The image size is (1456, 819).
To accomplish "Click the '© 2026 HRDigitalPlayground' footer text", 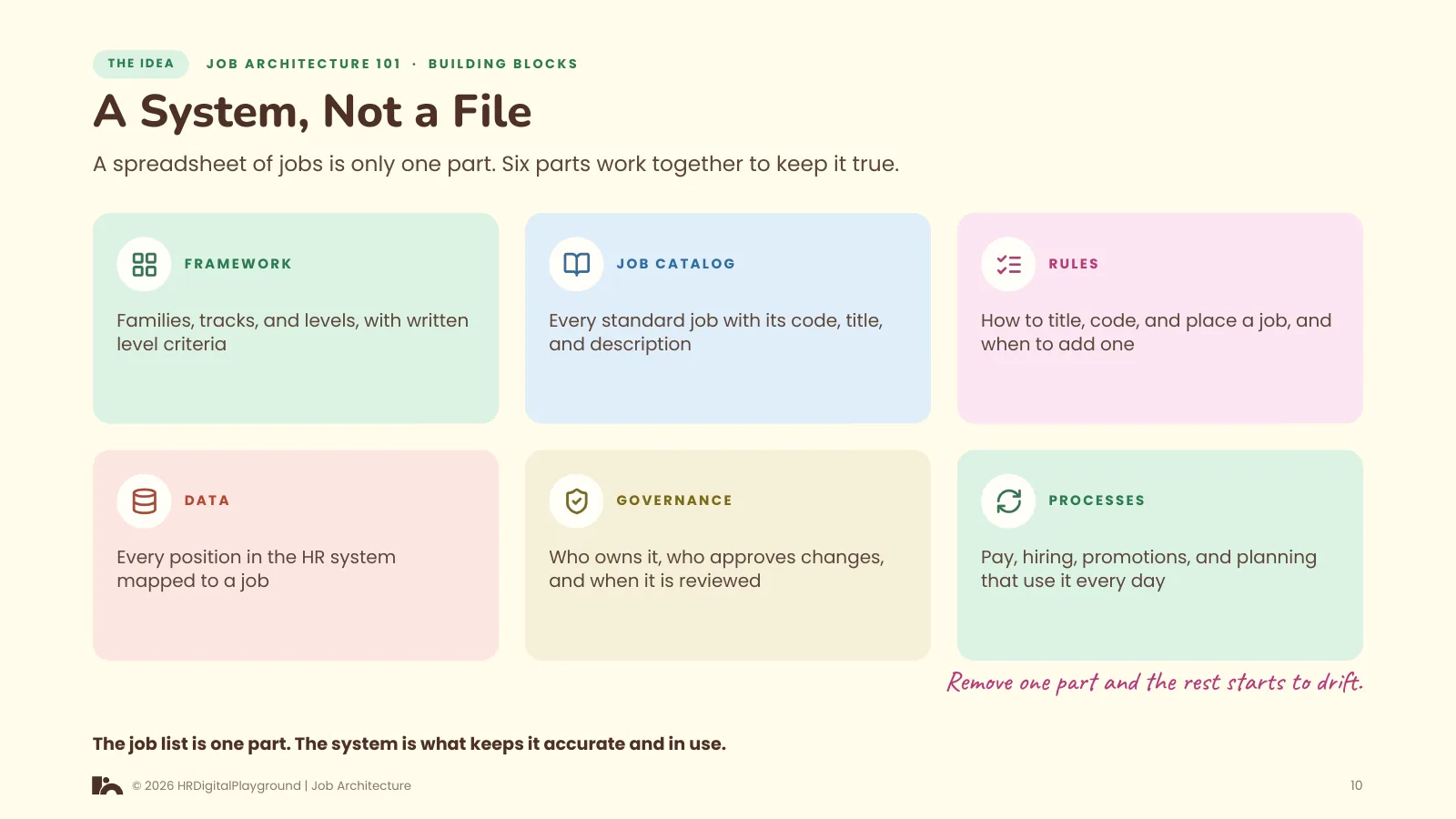I will pyautogui.click(x=271, y=785).
